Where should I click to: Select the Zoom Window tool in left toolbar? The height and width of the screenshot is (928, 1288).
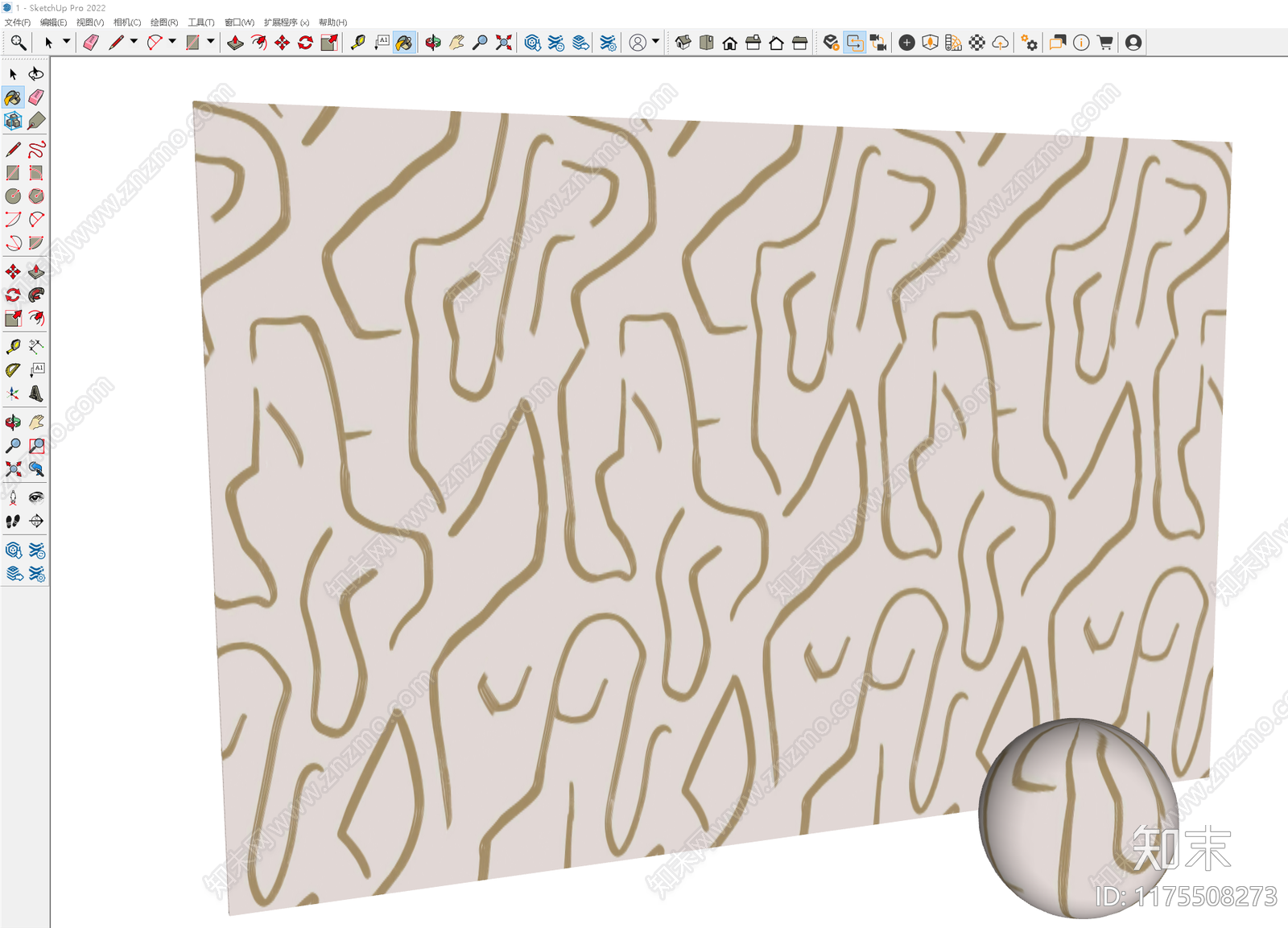click(36, 445)
